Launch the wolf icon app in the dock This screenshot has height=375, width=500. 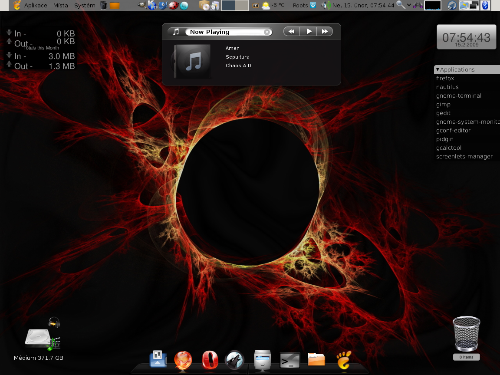[235, 360]
